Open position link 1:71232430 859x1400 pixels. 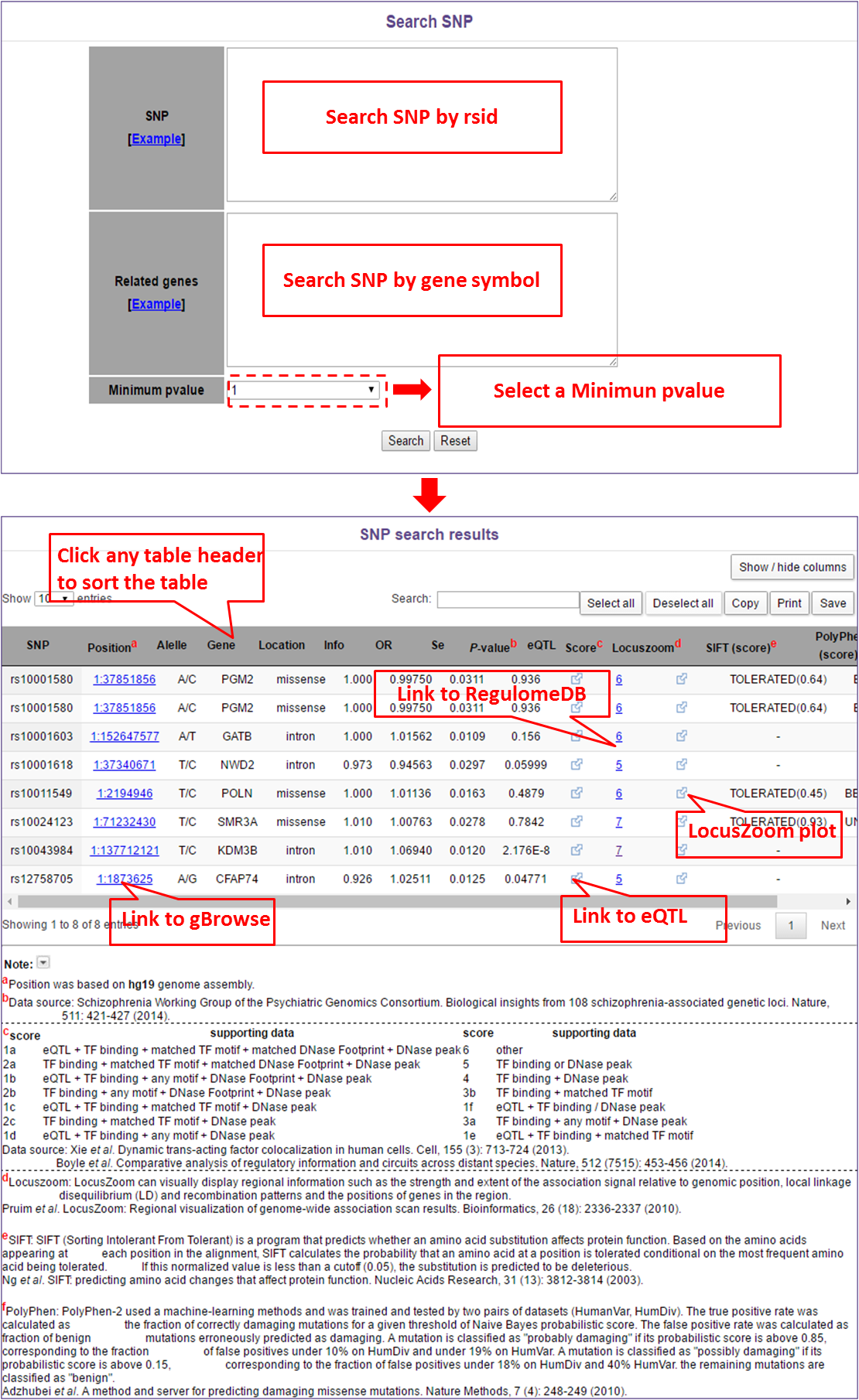(x=125, y=822)
